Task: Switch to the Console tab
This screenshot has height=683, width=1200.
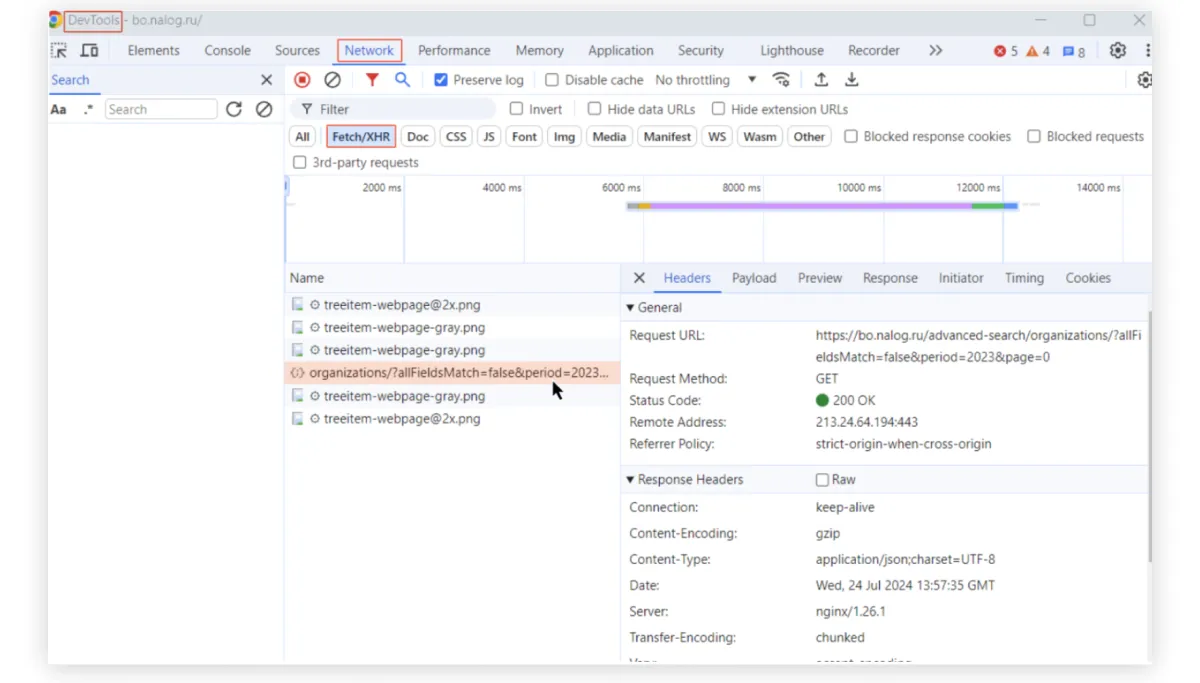Action: pos(227,51)
